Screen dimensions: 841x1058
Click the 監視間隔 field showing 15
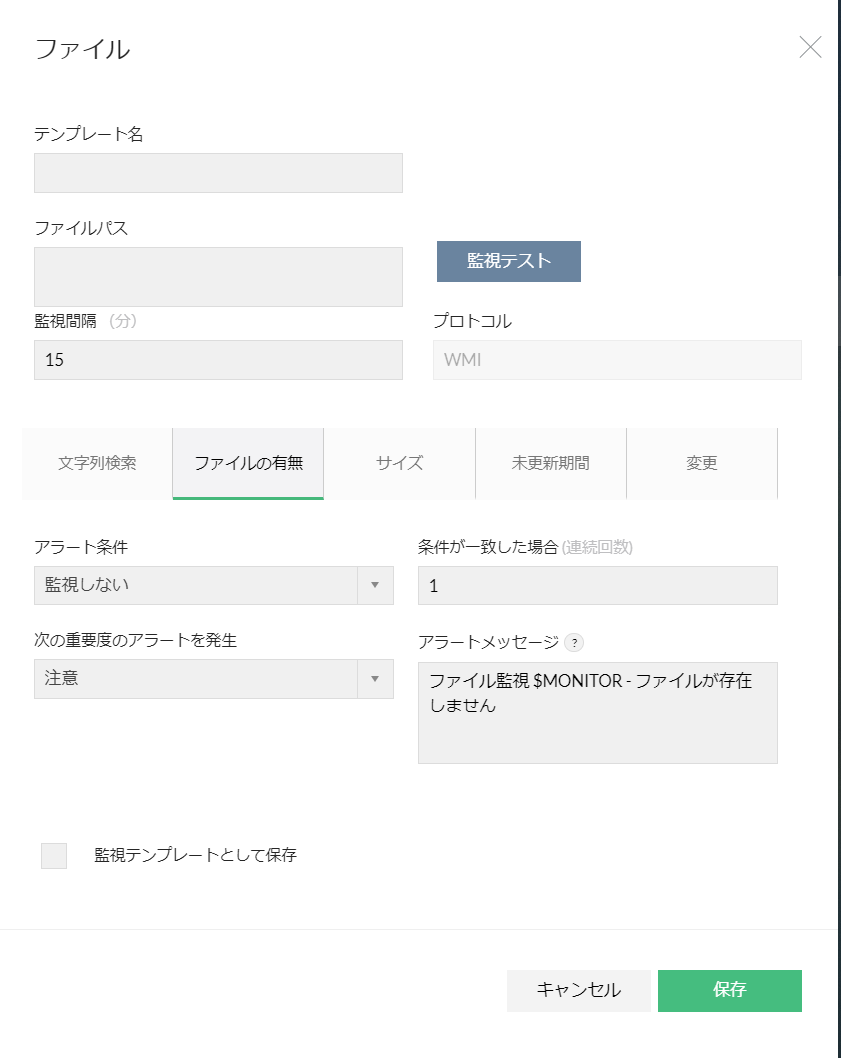pos(218,360)
